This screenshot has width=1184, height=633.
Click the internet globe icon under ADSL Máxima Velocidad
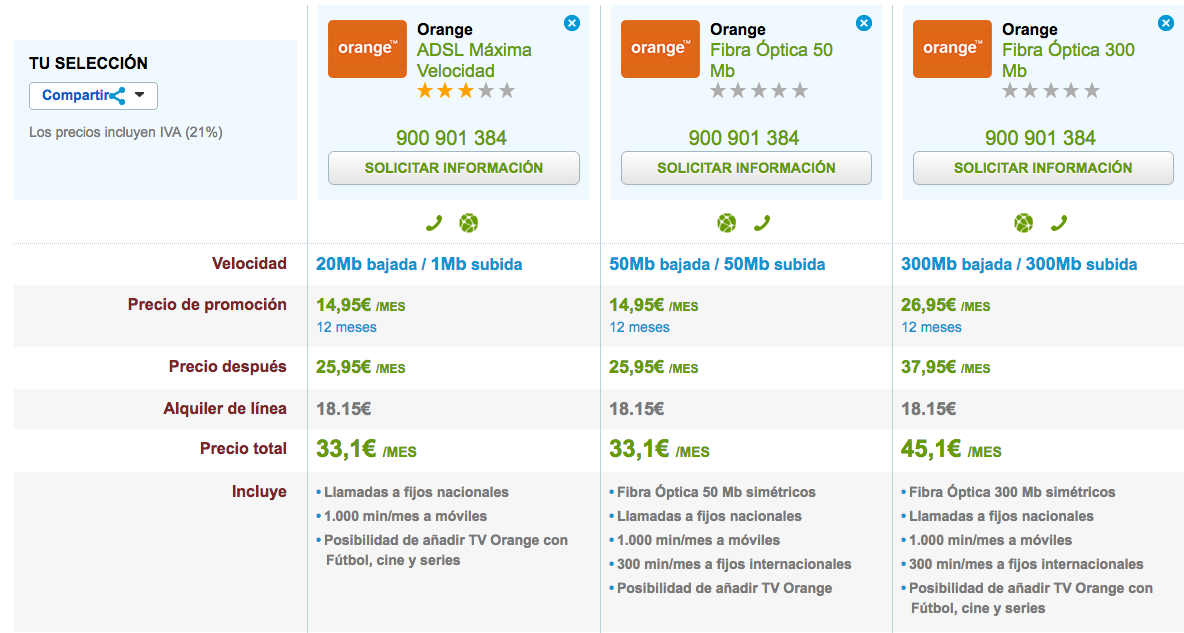point(469,223)
